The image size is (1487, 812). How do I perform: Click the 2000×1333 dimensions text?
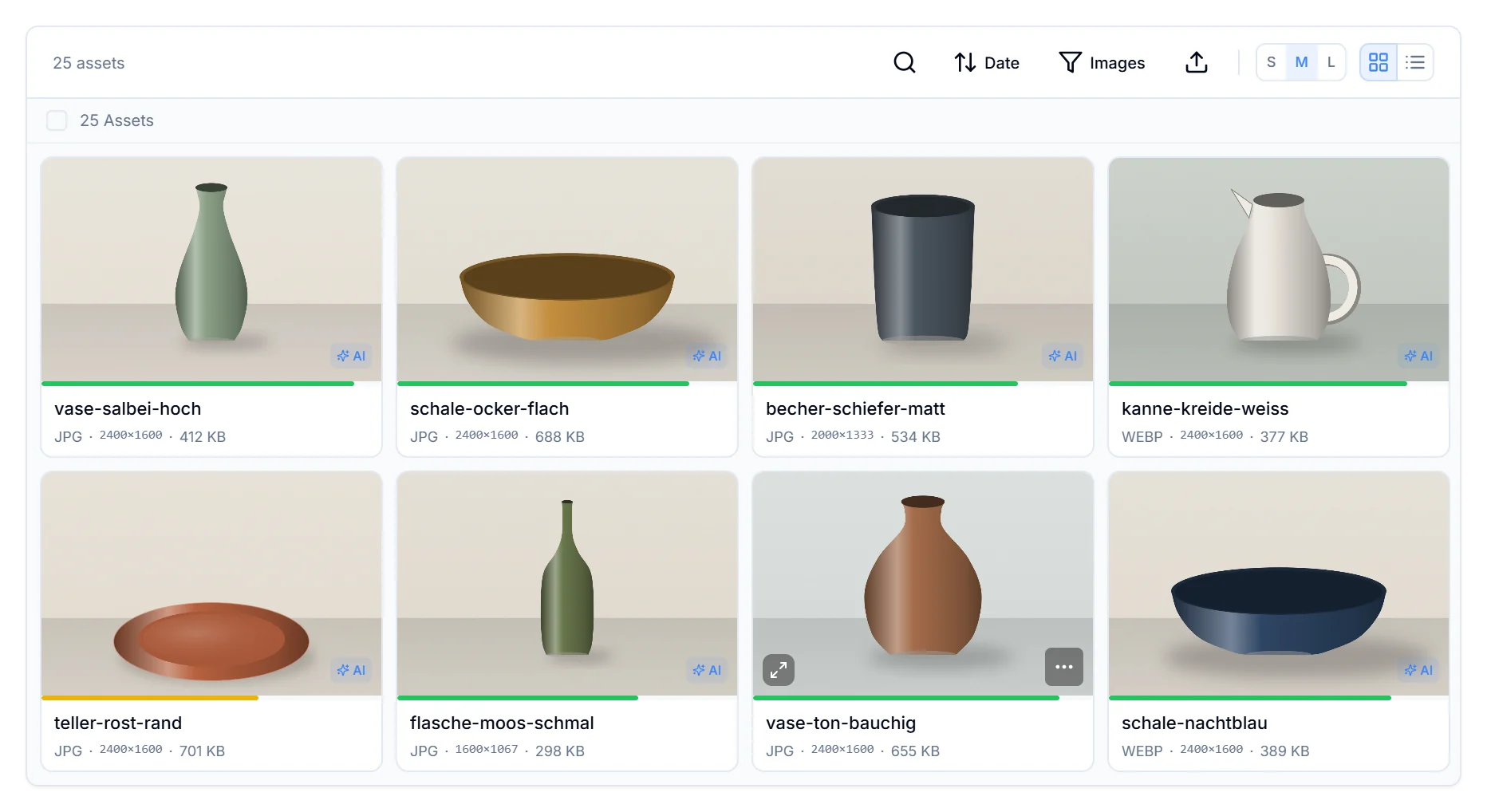coord(842,436)
